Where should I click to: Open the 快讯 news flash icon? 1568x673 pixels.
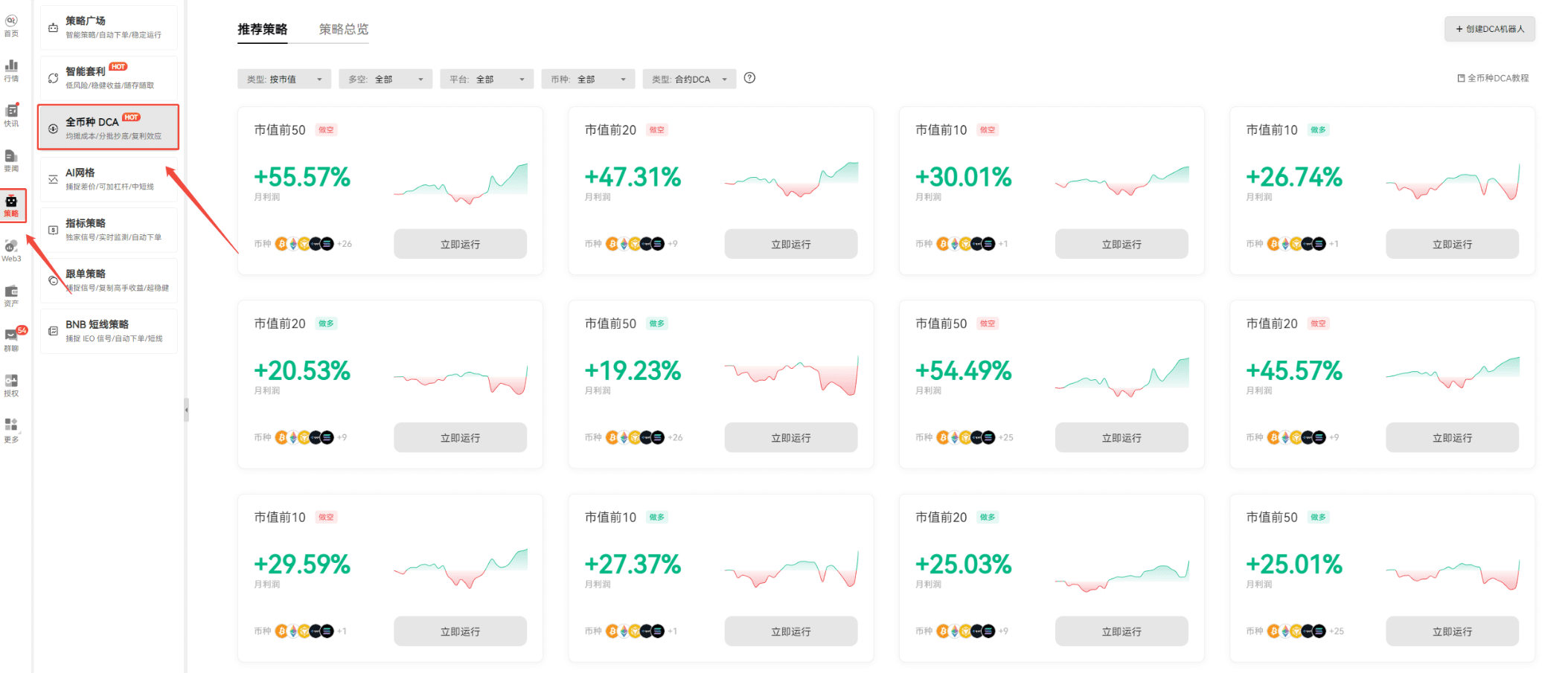click(11, 115)
